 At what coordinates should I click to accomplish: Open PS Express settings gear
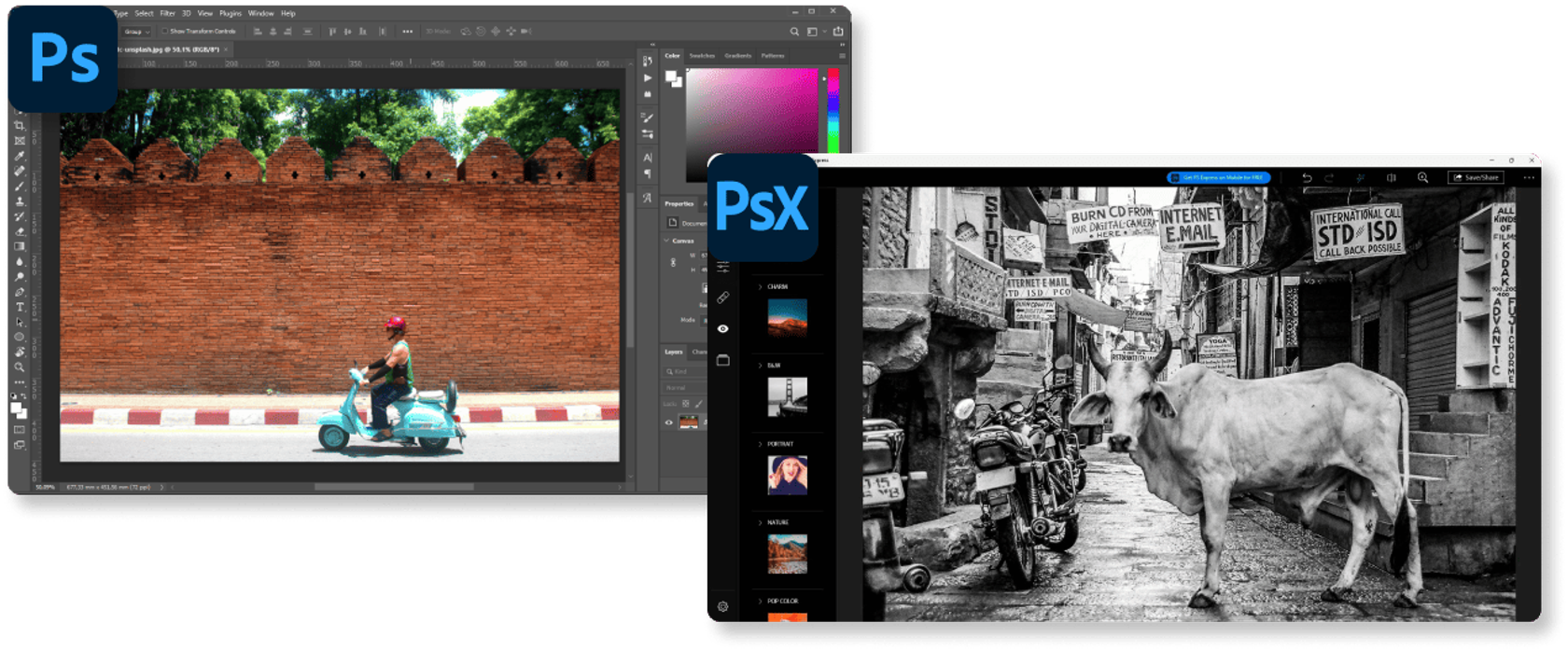(723, 606)
